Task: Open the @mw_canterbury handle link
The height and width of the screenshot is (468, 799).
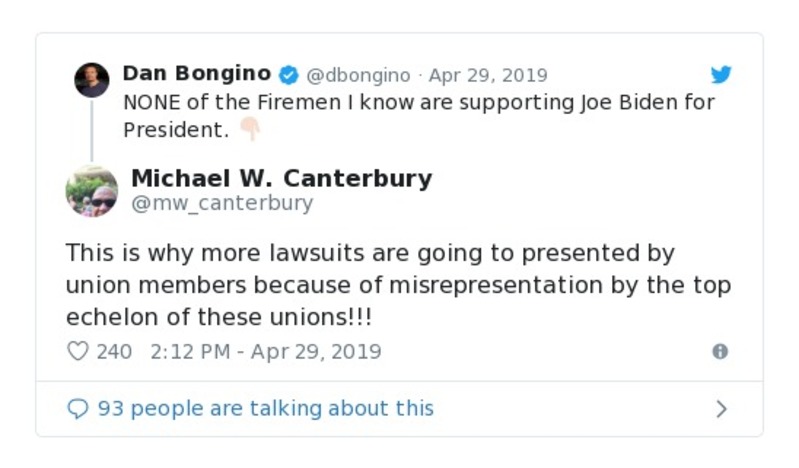Action: click(222, 203)
